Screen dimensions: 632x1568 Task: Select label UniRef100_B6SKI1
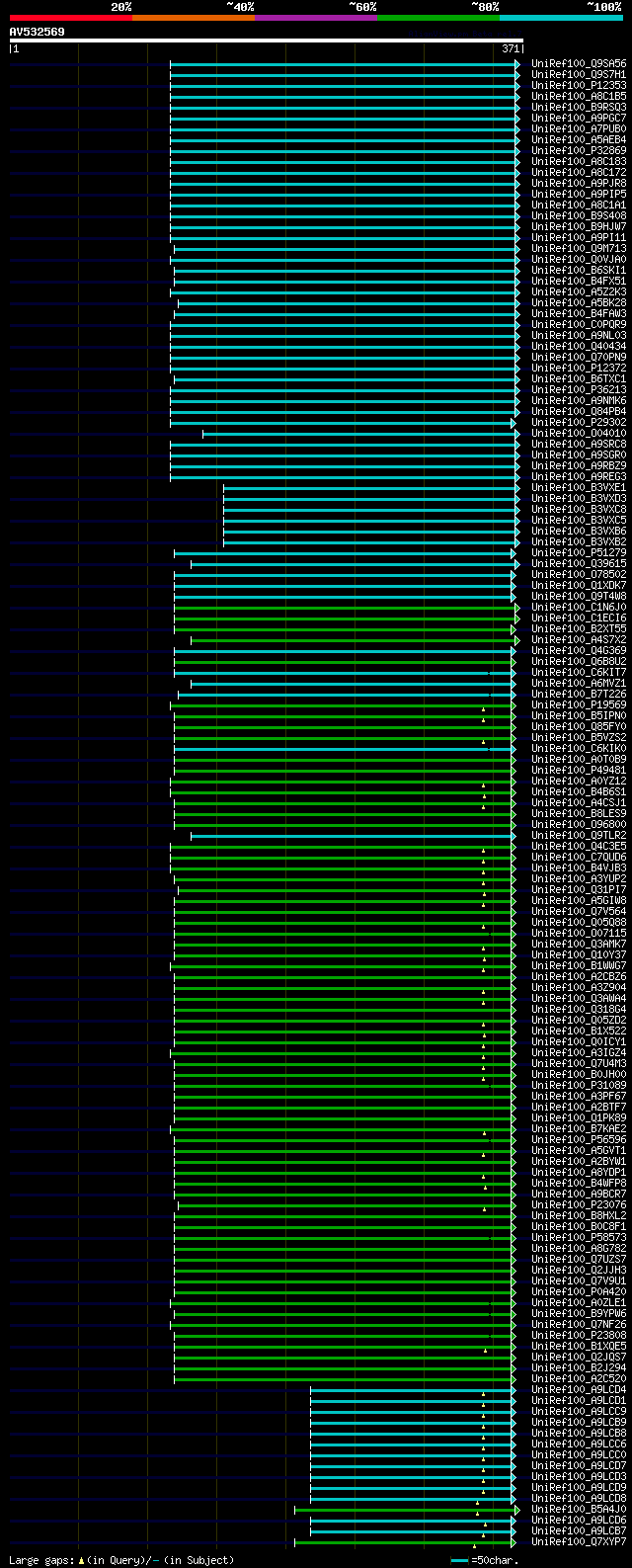[579, 270]
